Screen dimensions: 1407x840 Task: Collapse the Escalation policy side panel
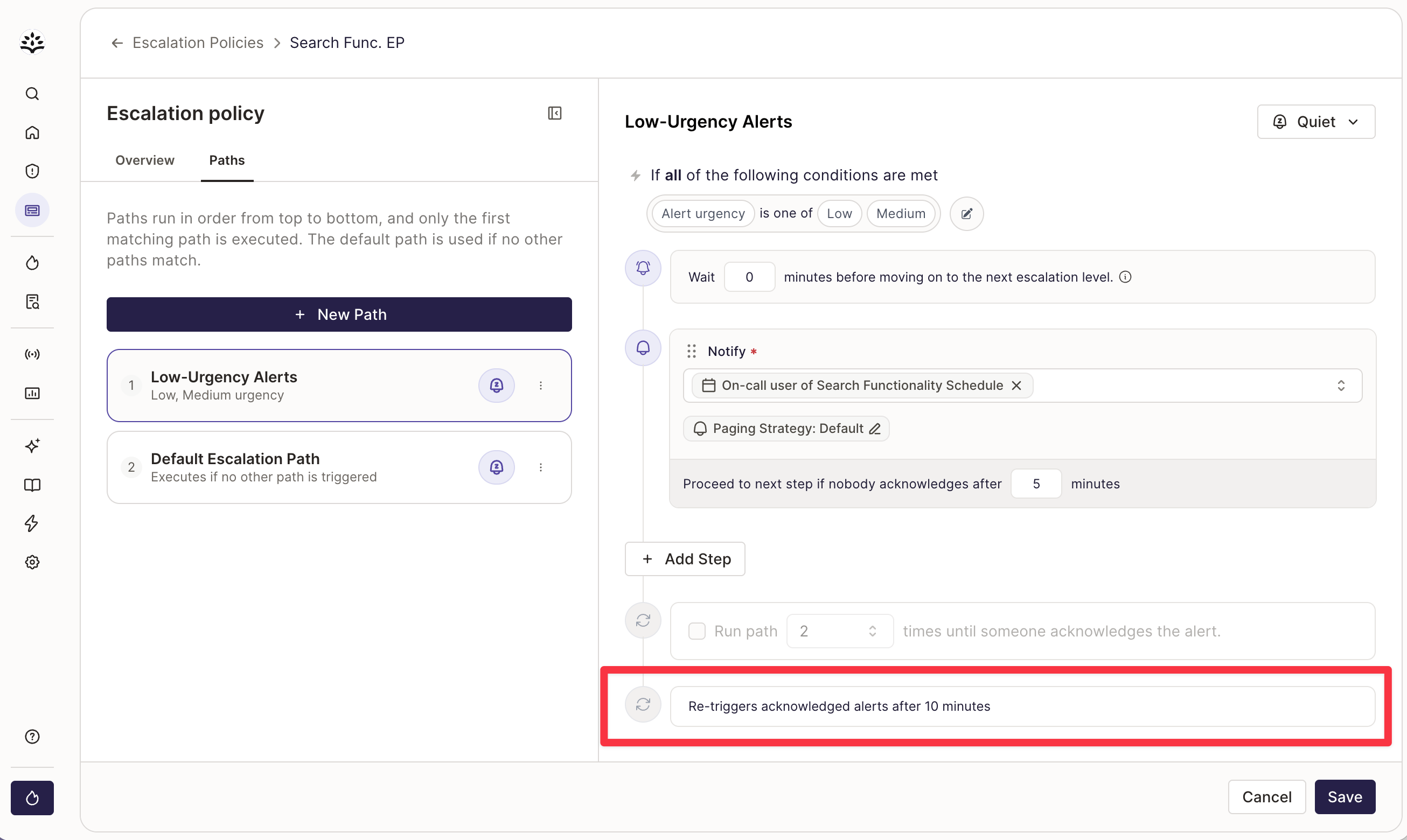point(555,113)
